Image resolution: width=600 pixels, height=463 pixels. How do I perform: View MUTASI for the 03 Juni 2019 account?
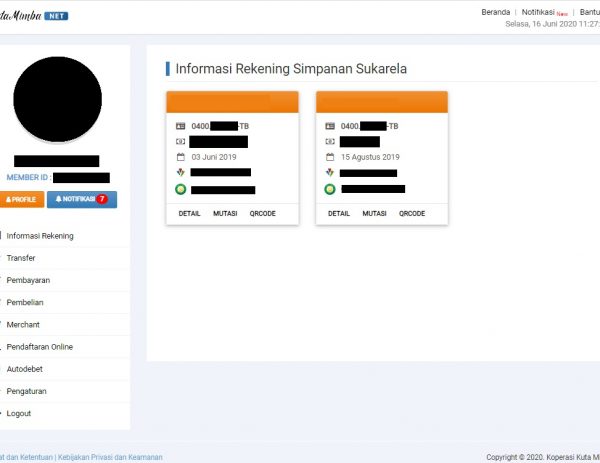[x=225, y=214]
